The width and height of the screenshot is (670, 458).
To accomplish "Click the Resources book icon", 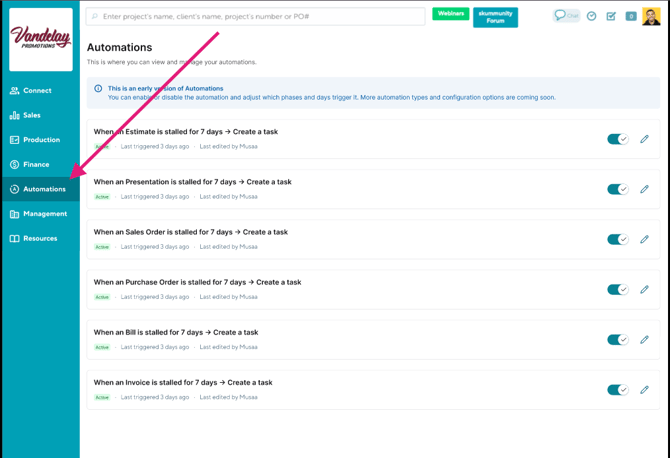I will tap(15, 238).
